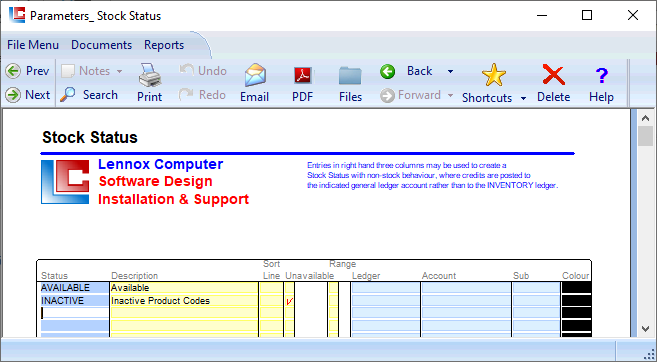Click Colour swatch on the empty third row
This screenshot has height=362, width=657.
click(x=577, y=313)
